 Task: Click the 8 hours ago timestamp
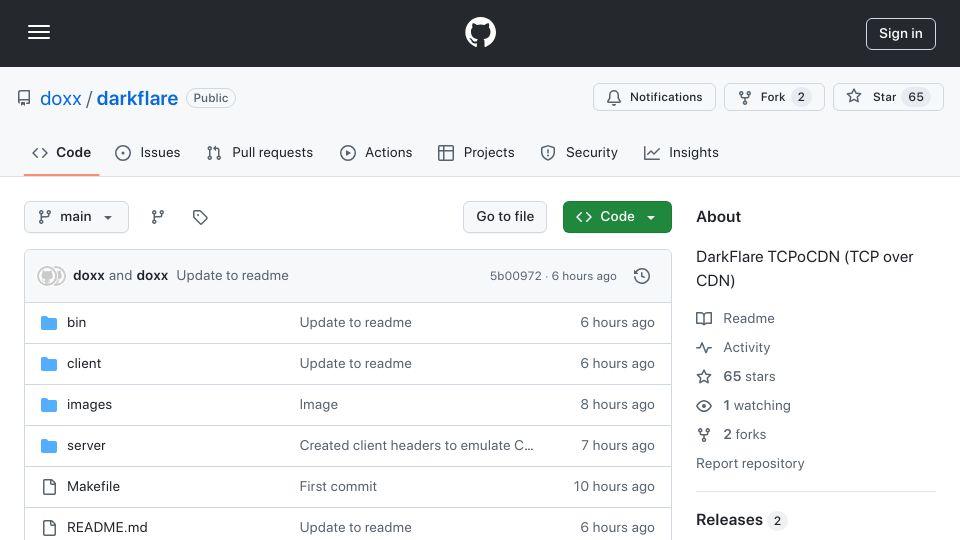(617, 405)
